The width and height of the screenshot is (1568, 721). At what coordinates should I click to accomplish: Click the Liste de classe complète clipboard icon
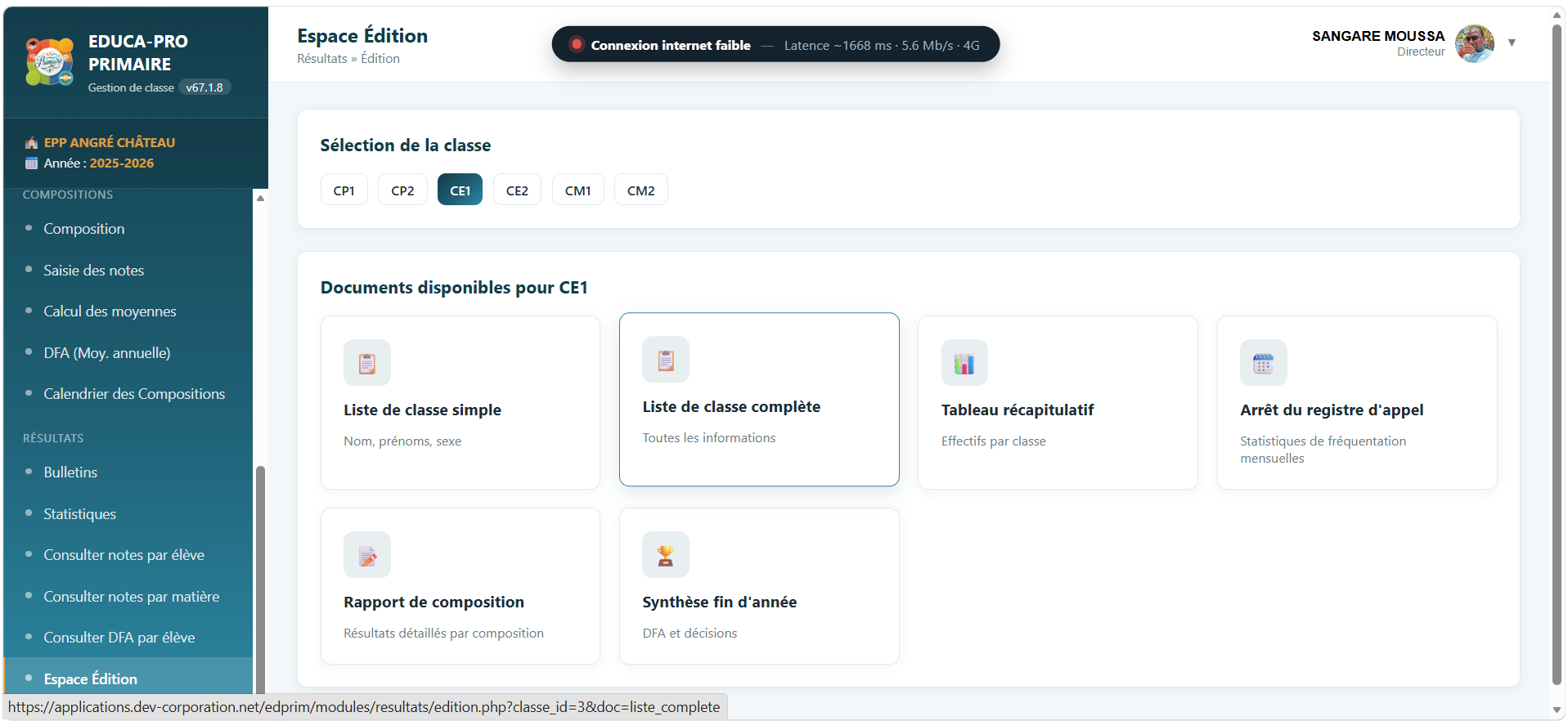[666, 360]
